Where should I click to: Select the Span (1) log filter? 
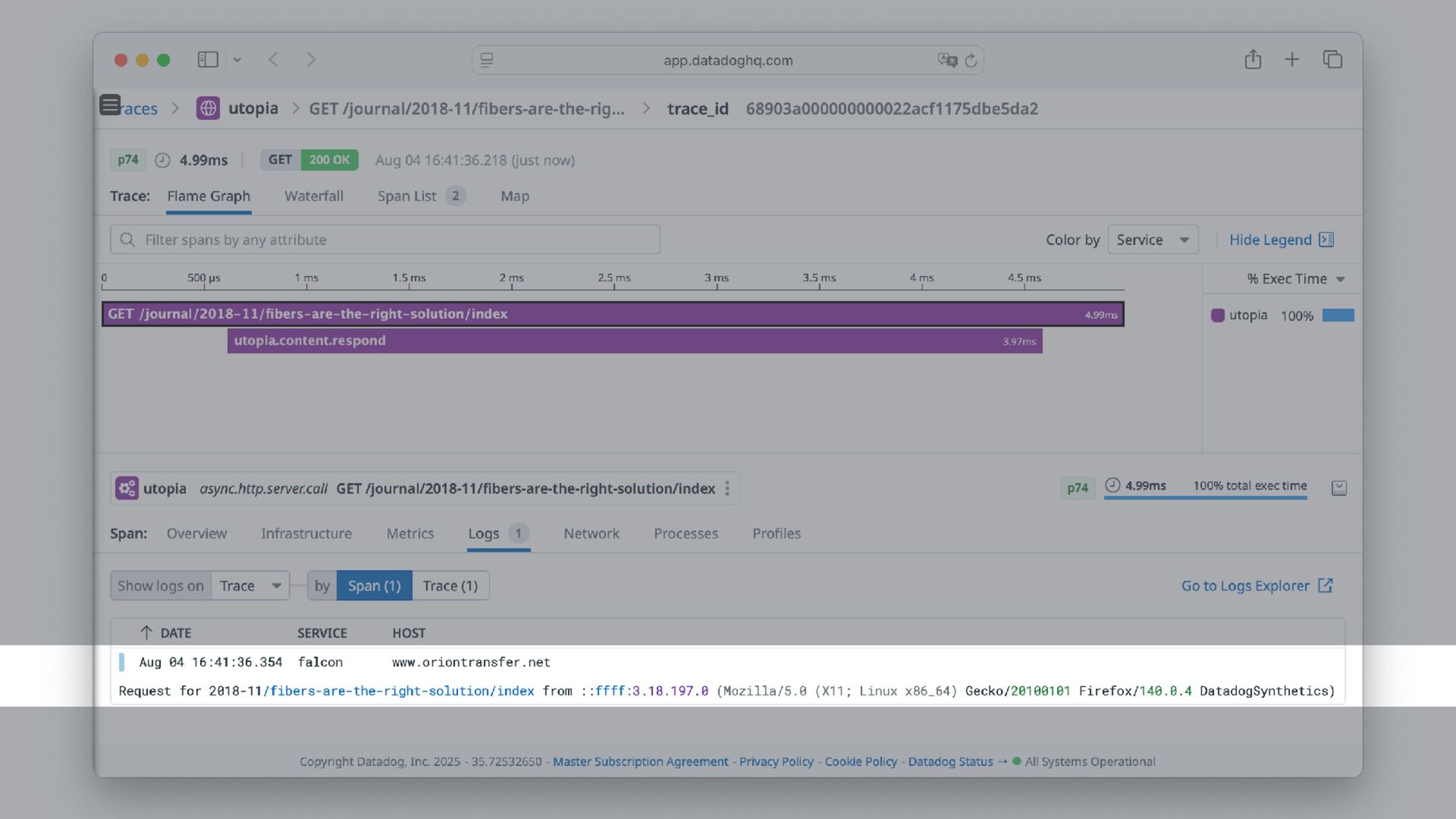tap(374, 586)
